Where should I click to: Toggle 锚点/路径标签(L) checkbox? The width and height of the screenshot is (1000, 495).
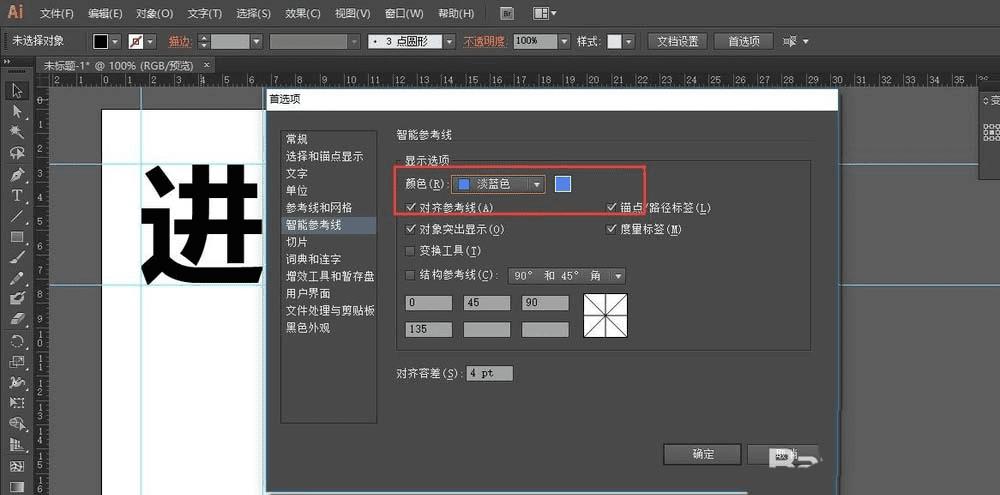pyautogui.click(x=611, y=207)
